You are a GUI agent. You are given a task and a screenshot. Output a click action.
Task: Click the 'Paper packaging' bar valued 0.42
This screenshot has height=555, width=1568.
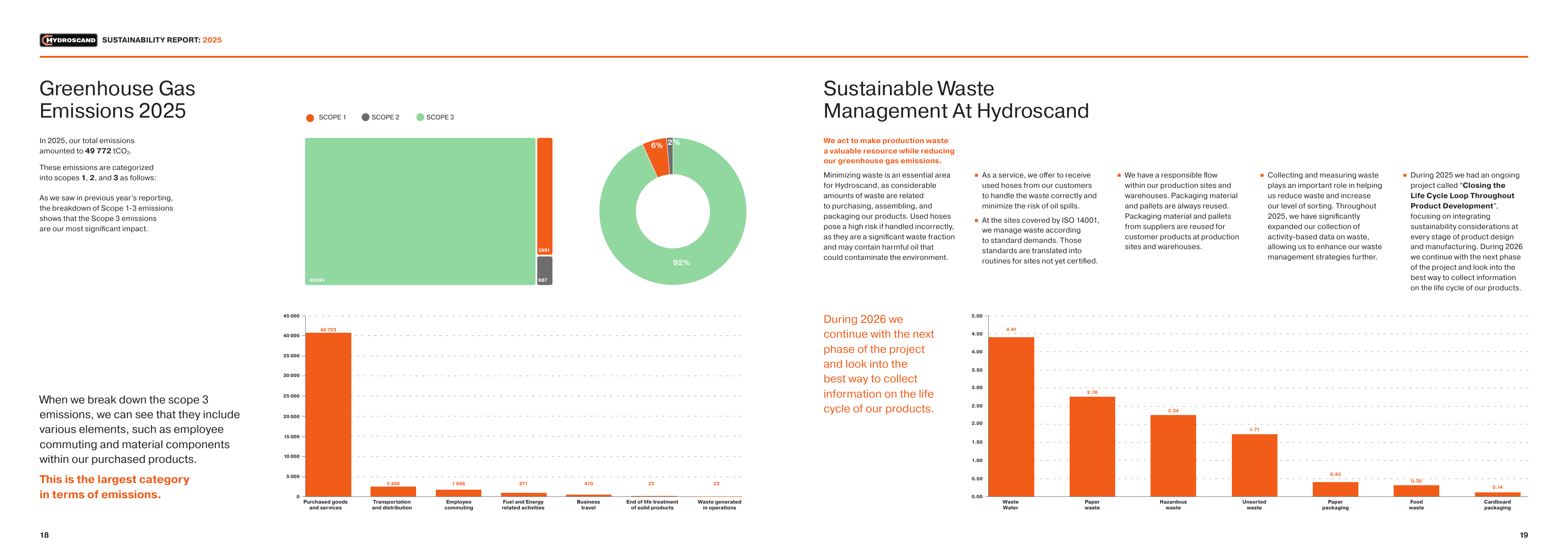(x=1336, y=489)
